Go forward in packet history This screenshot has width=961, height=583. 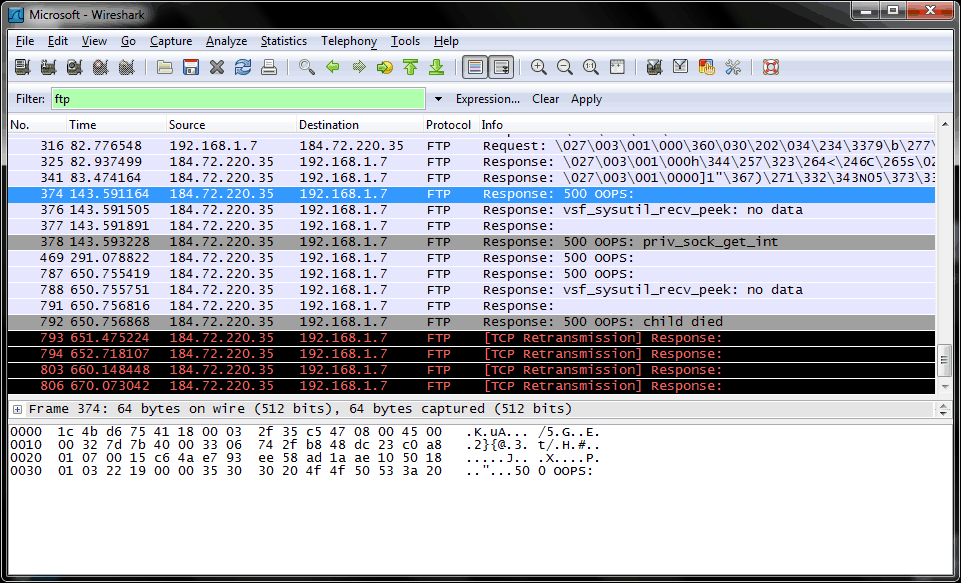359,67
